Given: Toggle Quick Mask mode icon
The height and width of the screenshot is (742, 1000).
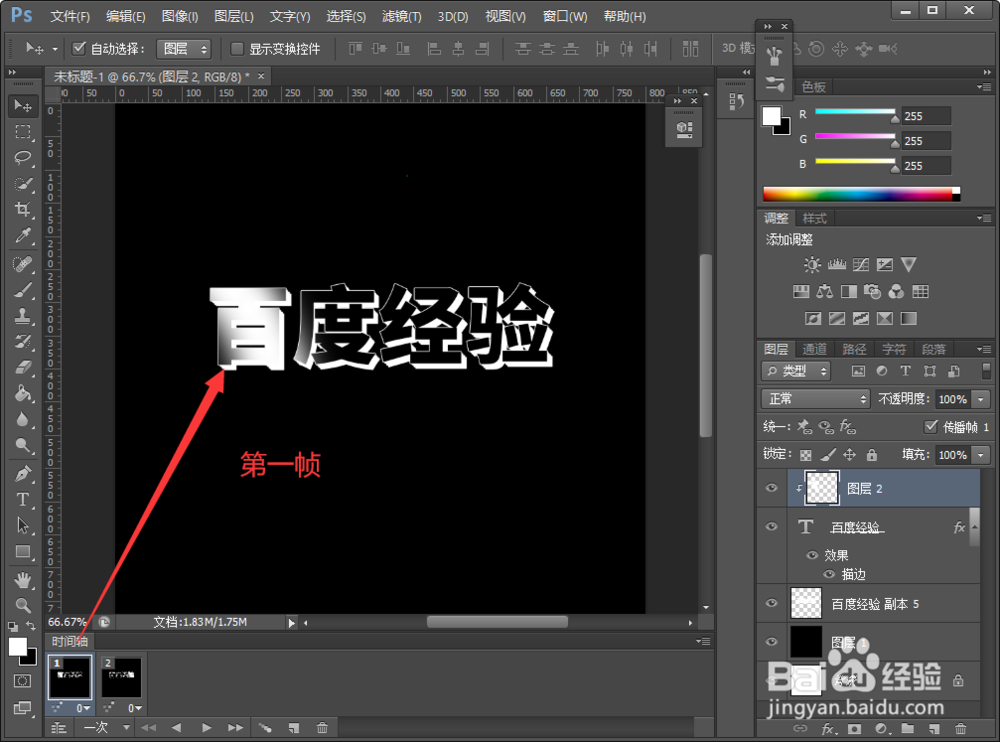Looking at the screenshot, I should click(x=22, y=681).
